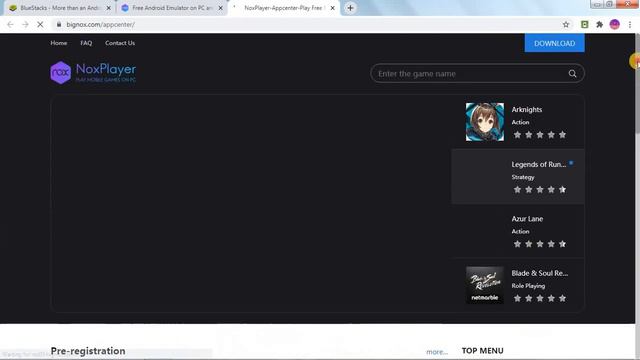640x360 pixels.
Task: Click the 'Strategy' genre label
Action: coord(523,177)
